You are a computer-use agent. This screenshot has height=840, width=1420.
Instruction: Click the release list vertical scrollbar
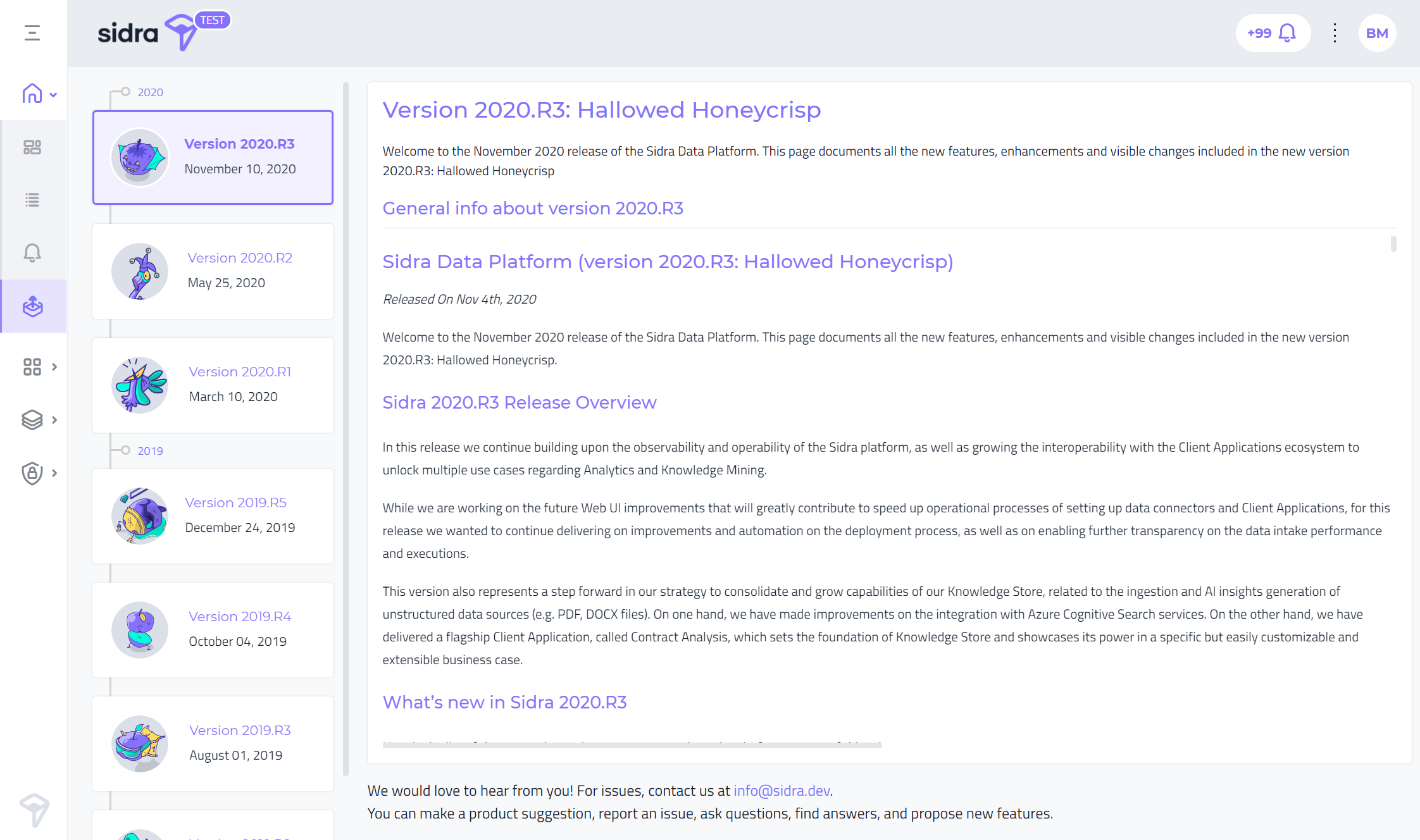(346, 429)
